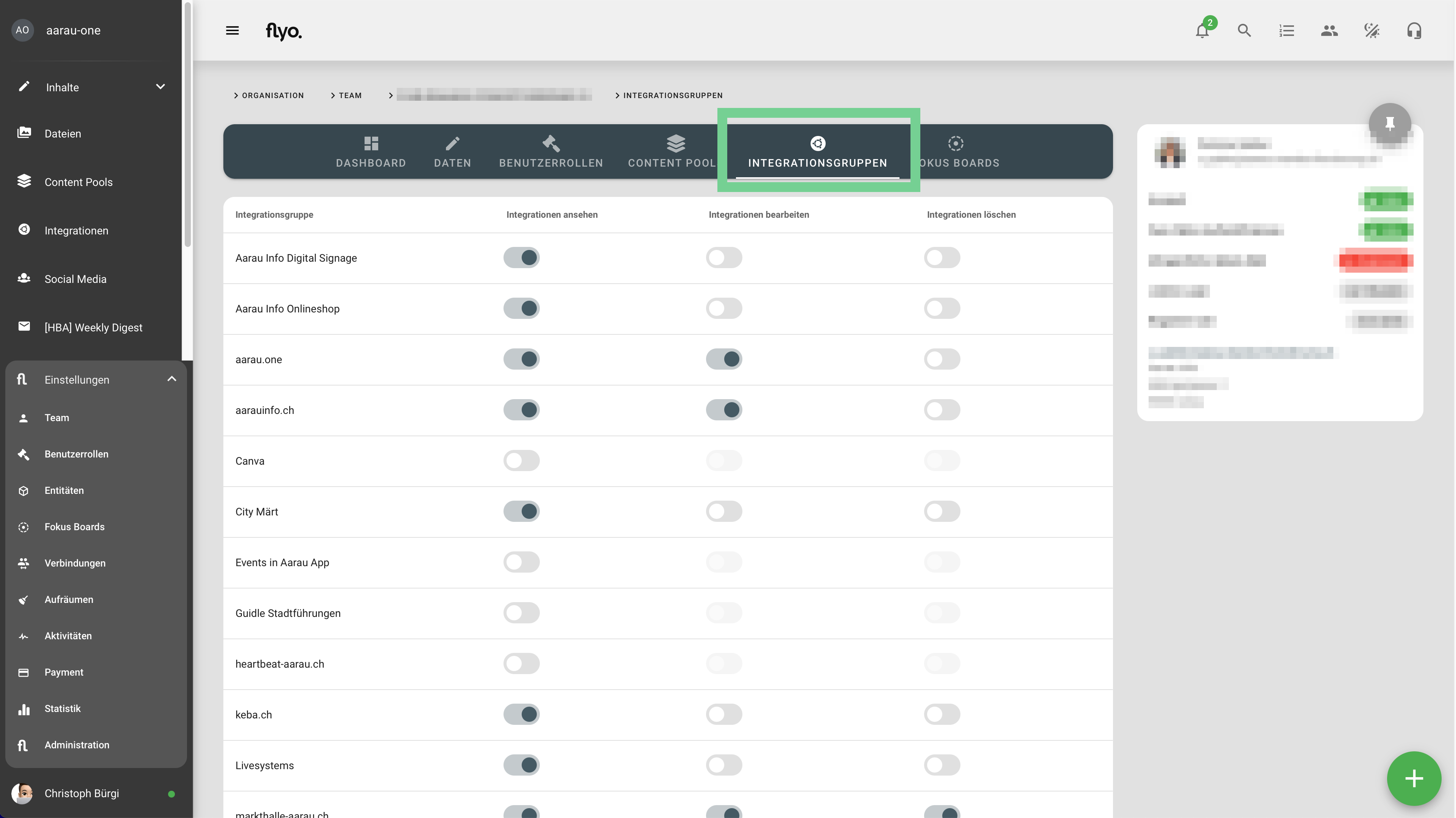Open Verbindungen in settings sidebar
1456x818 pixels.
click(x=75, y=563)
